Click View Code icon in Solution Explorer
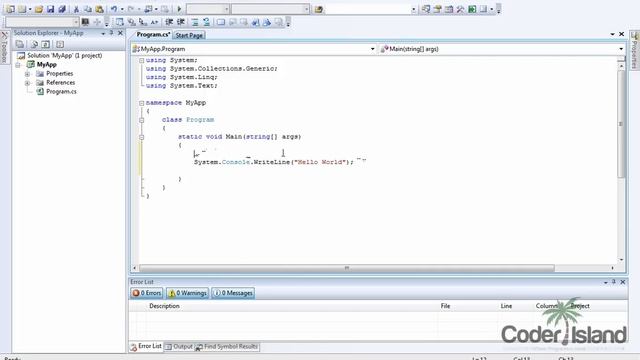Viewport: 640px width, 360px height. pyautogui.click(x=60, y=44)
